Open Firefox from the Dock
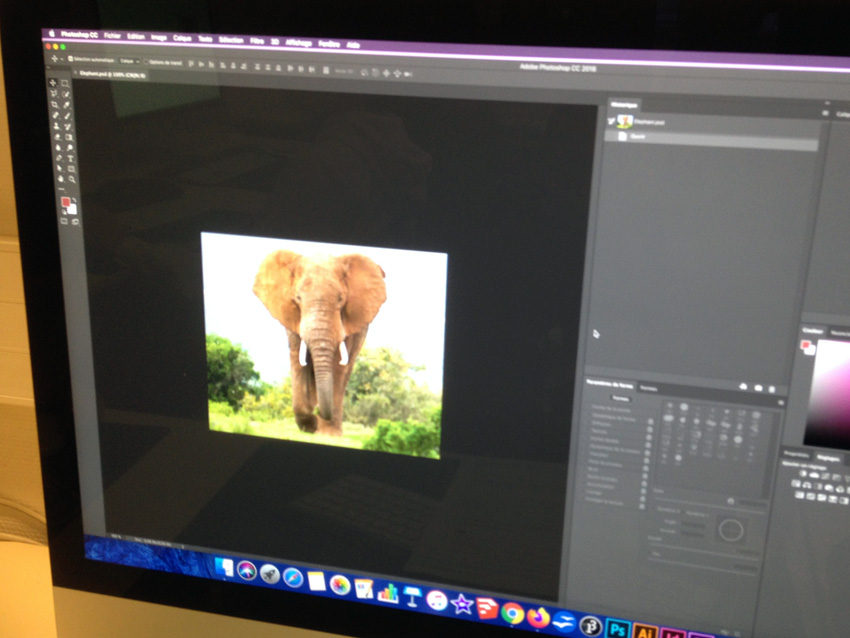 coord(538,617)
